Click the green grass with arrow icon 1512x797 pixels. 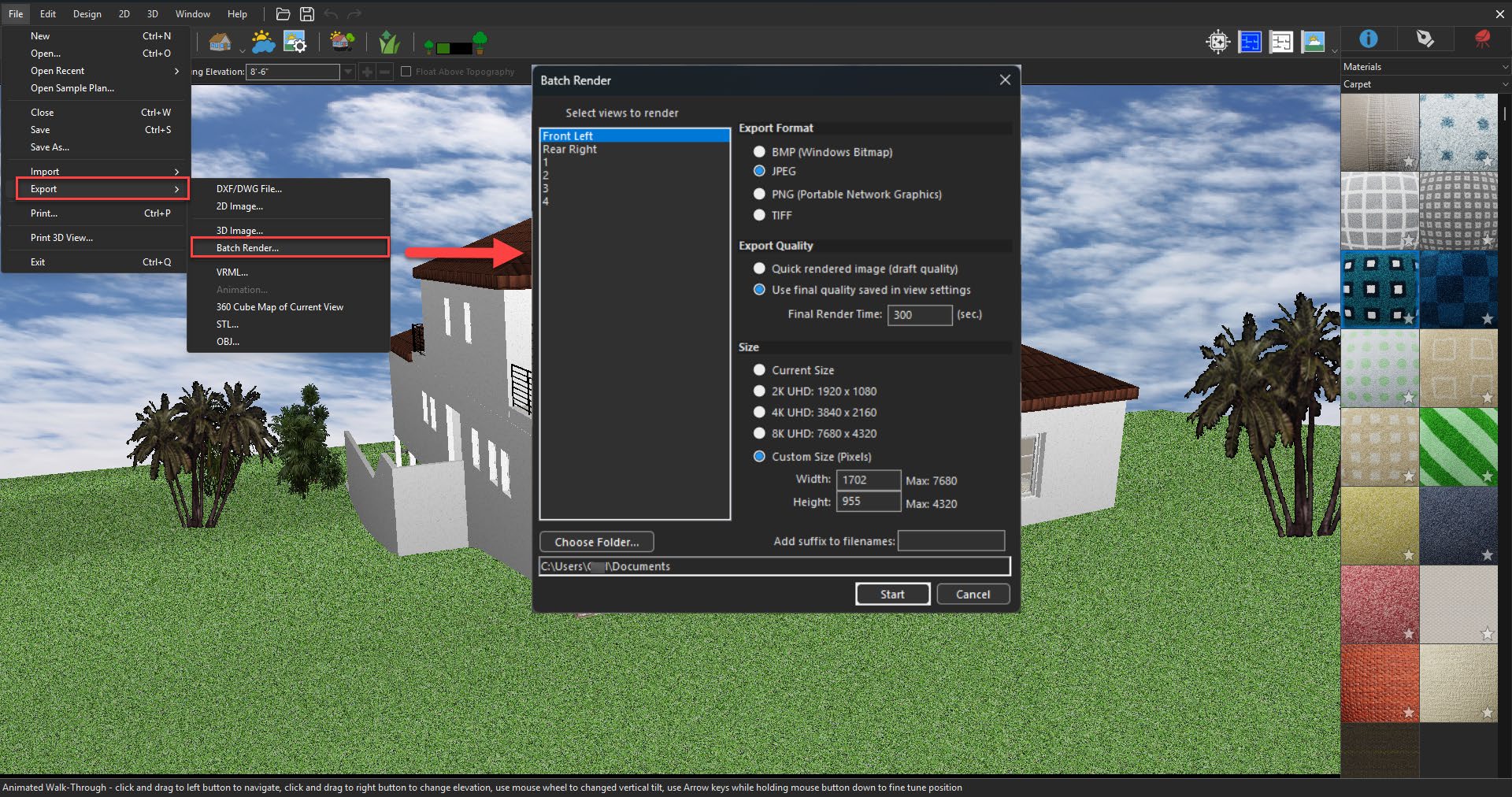389,42
